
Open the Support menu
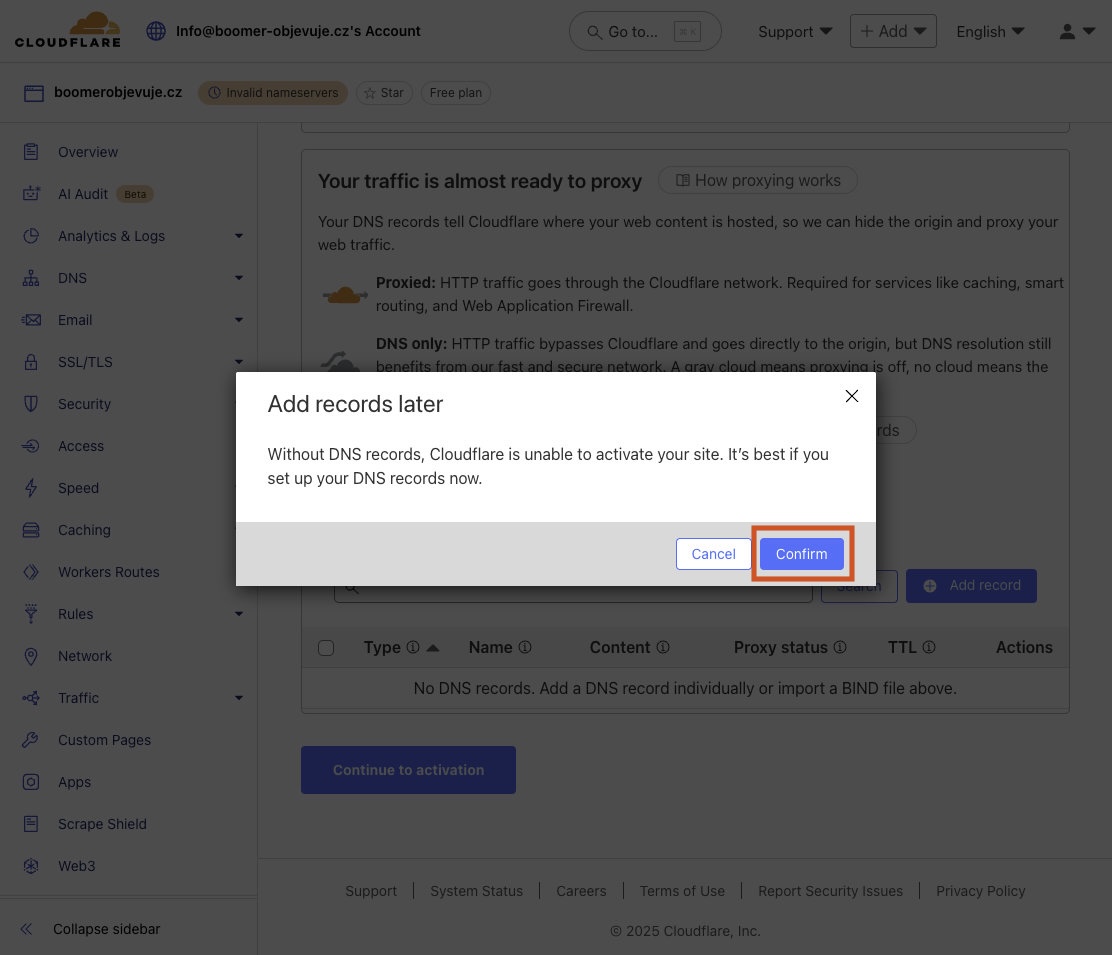coord(795,31)
